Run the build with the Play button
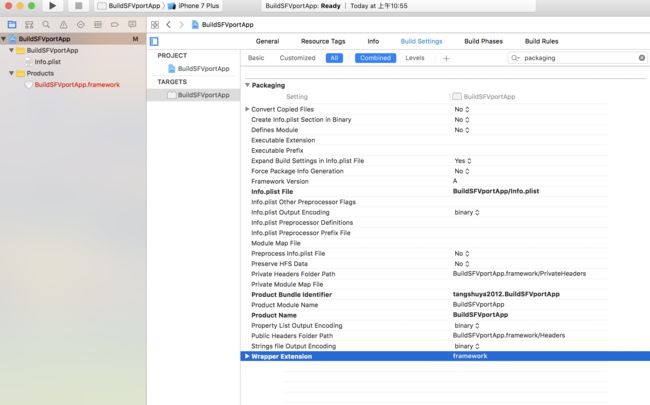 pyautogui.click(x=52, y=6)
